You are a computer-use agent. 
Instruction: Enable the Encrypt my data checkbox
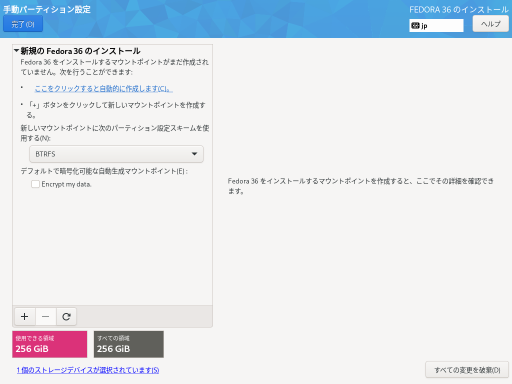[x=35, y=184]
